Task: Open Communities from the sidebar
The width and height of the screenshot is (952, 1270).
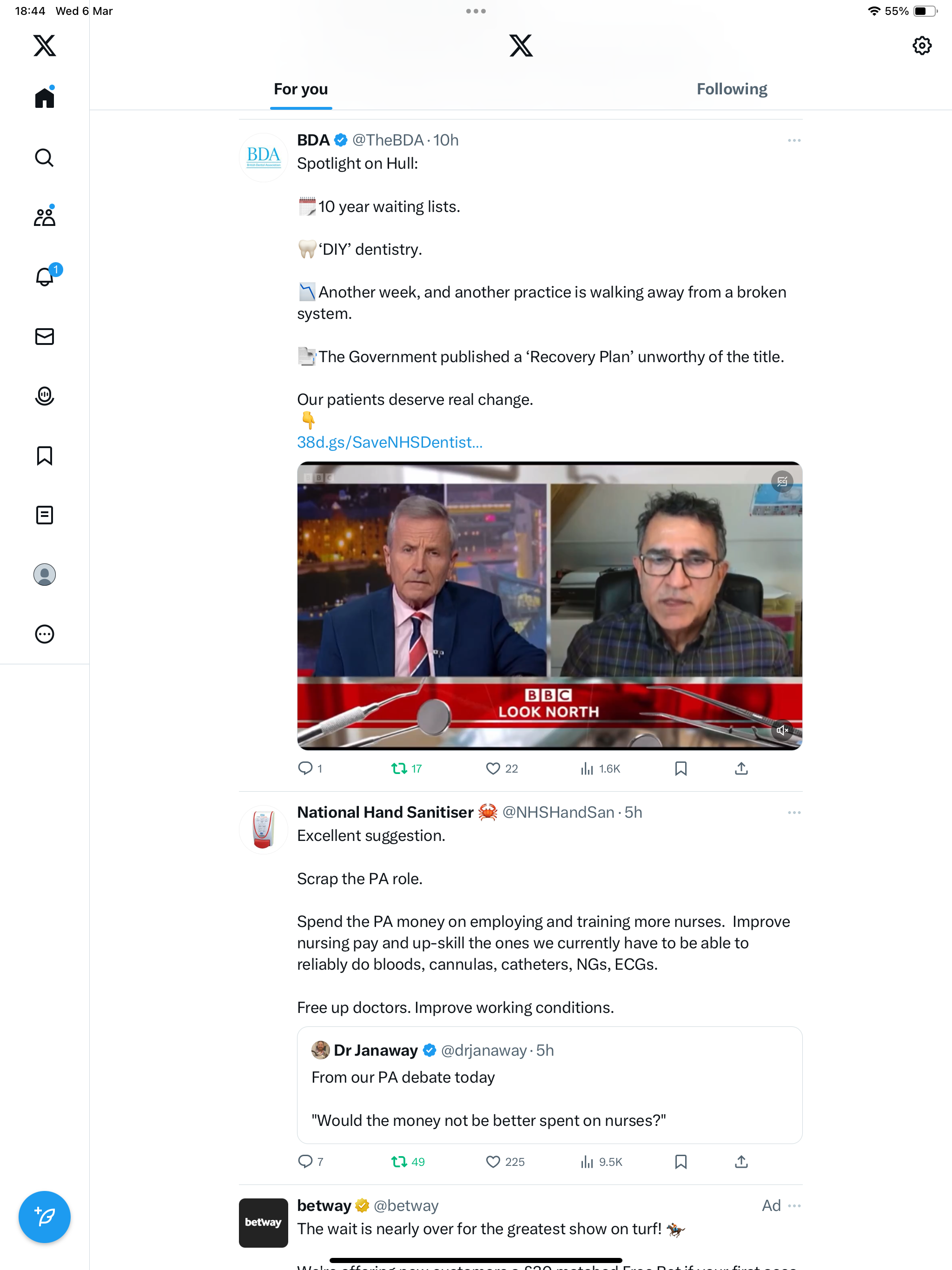Action: point(44,217)
